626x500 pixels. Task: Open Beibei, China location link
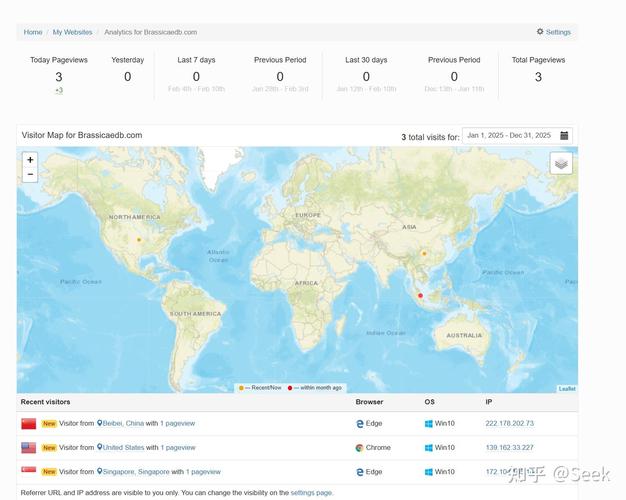124,424
